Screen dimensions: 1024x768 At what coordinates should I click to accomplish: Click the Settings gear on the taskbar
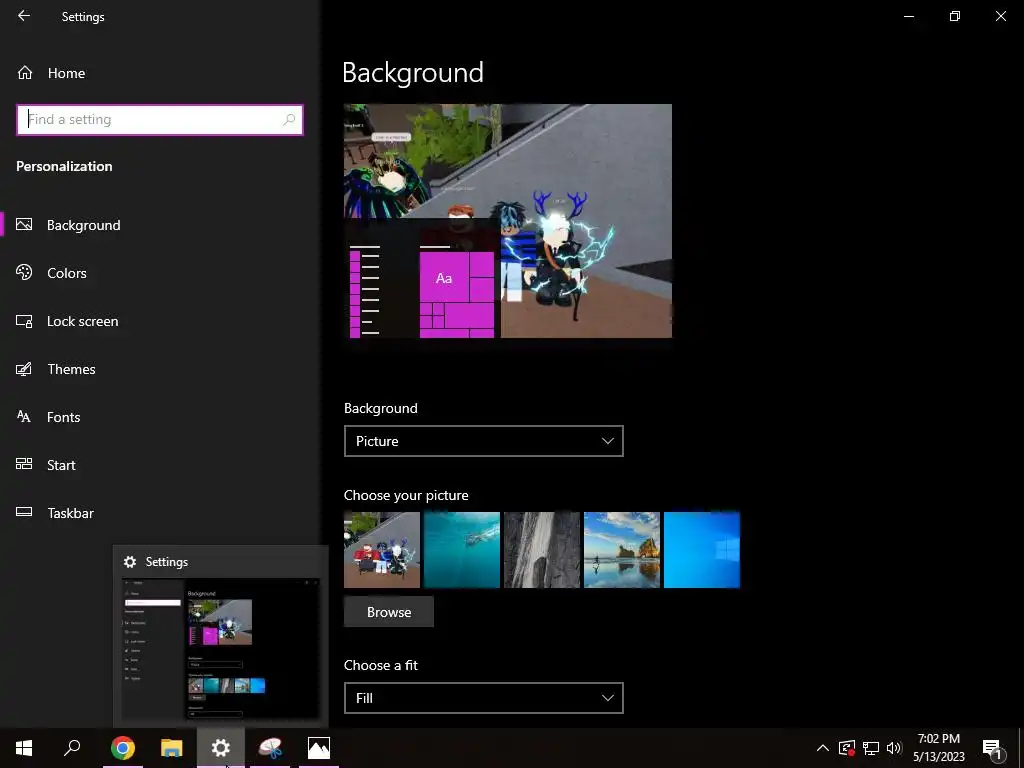tap(221, 748)
